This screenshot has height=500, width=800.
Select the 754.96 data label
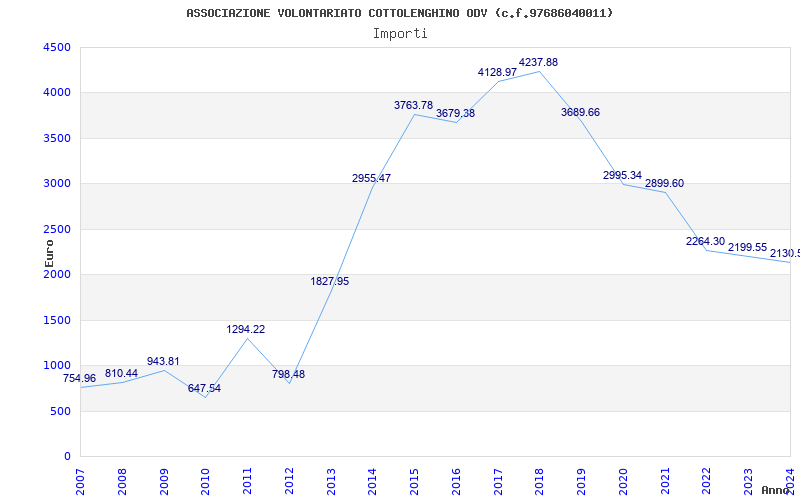tap(79, 379)
